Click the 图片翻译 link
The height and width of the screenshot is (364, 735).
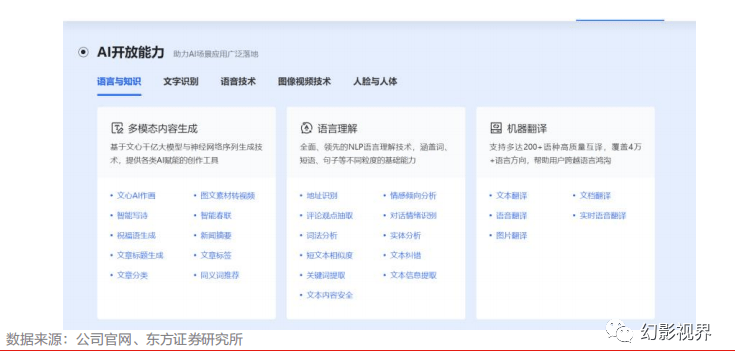click(x=511, y=236)
